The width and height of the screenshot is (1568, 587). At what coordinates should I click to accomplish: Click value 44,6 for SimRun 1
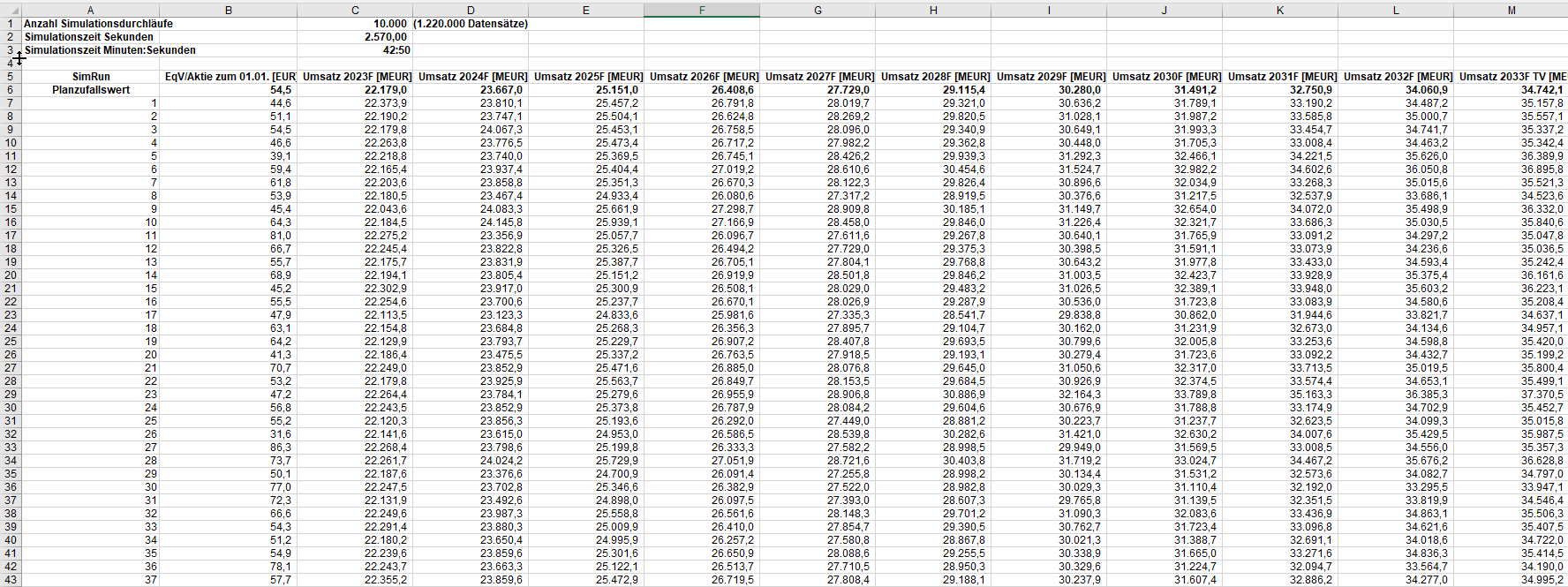click(281, 103)
